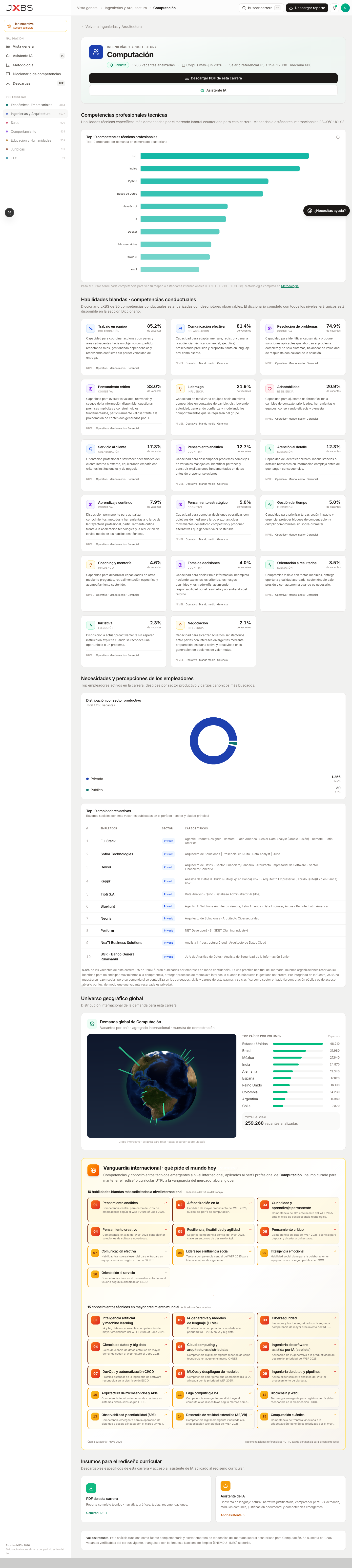352x1568 pixels.
Task: Click the Buscar carrera search field
Action: 261,8
